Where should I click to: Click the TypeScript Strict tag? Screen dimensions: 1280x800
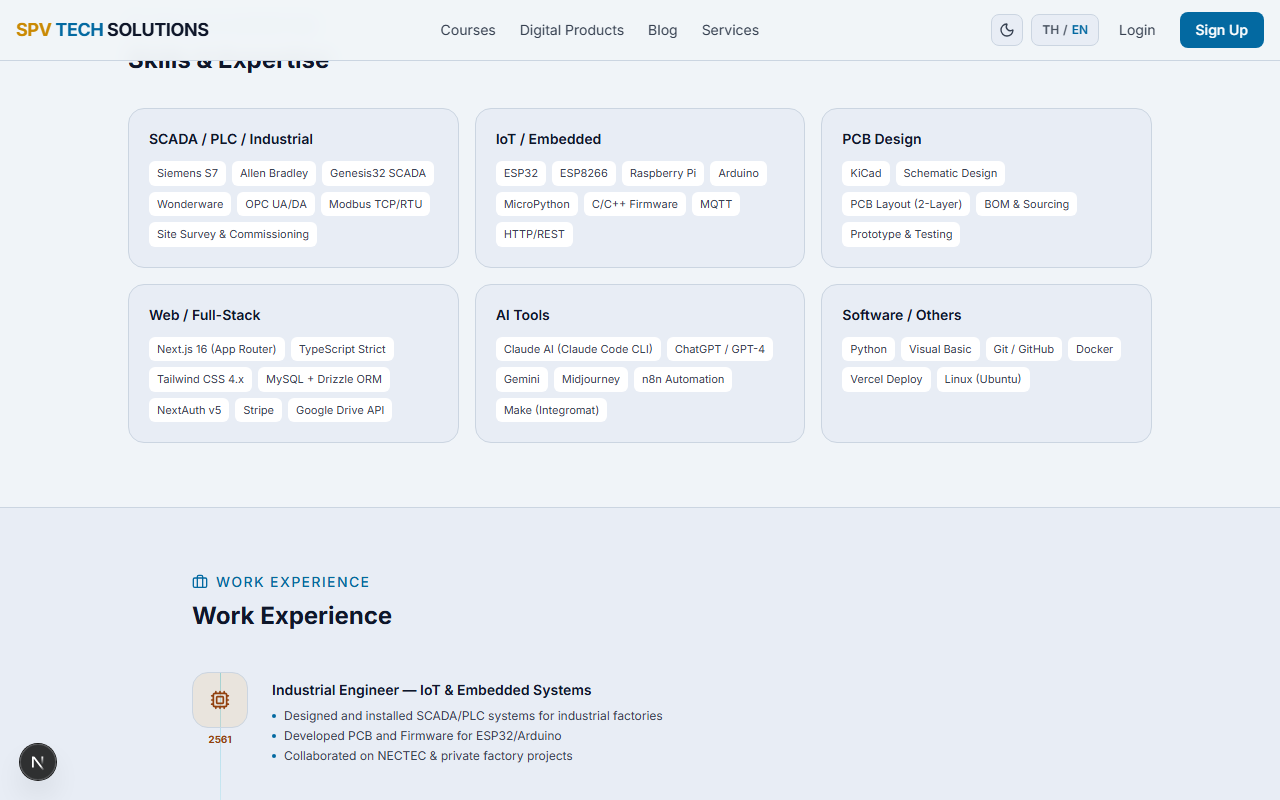(x=342, y=349)
